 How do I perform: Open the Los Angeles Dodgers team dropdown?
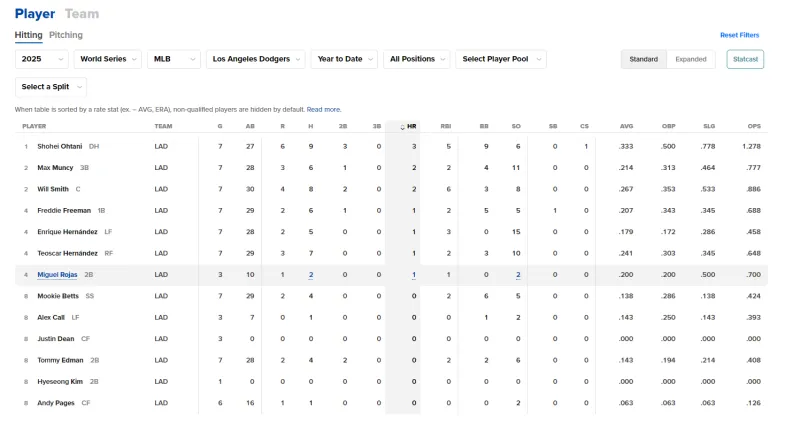tap(254, 59)
